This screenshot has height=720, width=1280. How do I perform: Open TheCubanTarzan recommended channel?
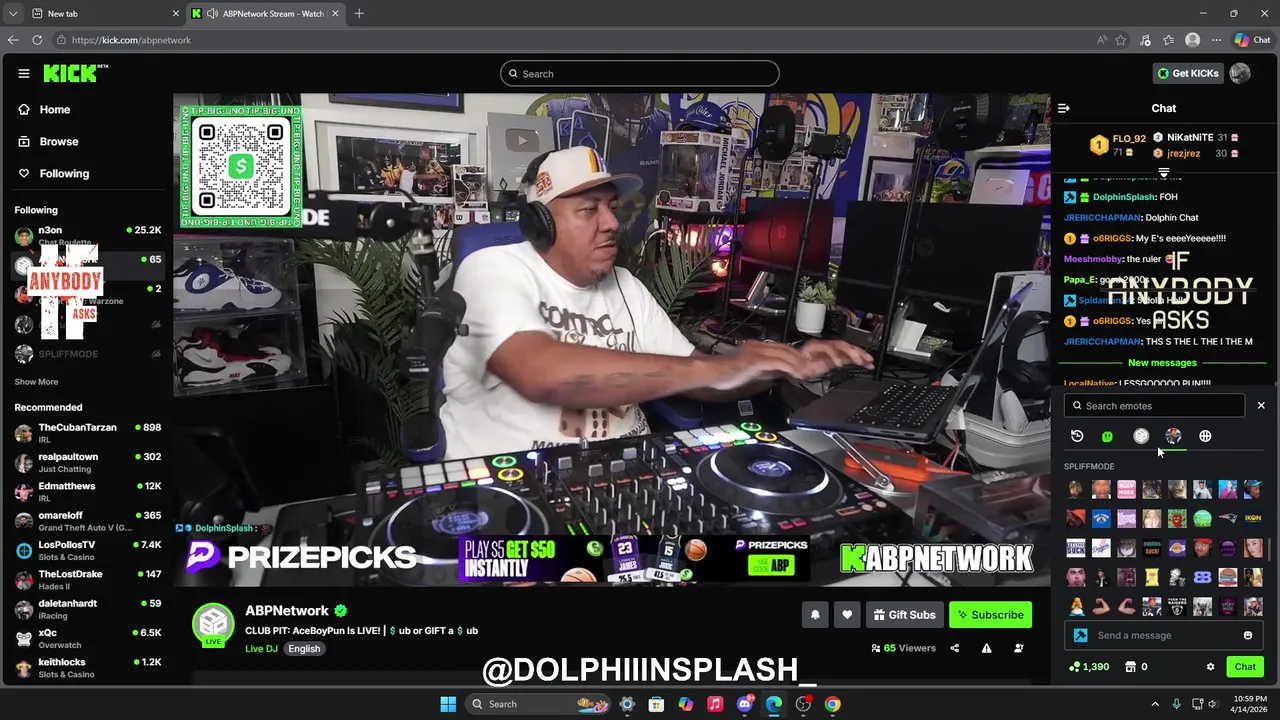(x=88, y=433)
